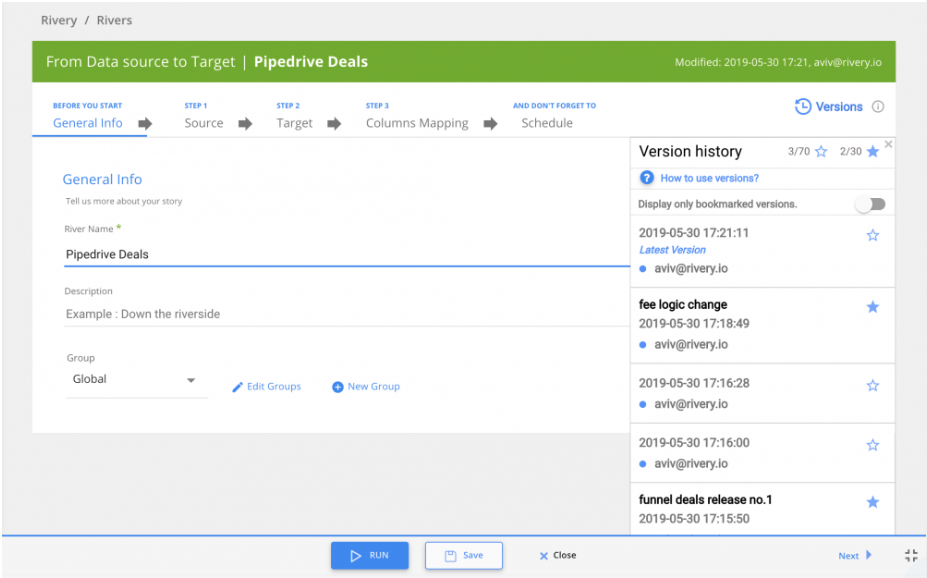Click the question mark help icon
The width and height of the screenshot is (927, 578).
click(647, 178)
